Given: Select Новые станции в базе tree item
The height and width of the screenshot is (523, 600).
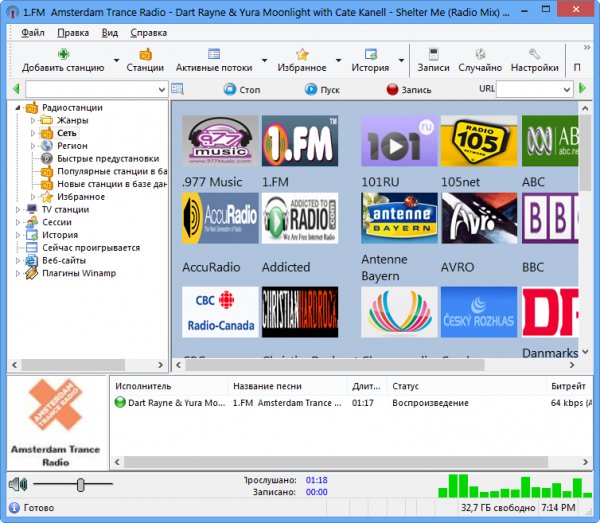Looking at the screenshot, I should click(112, 184).
